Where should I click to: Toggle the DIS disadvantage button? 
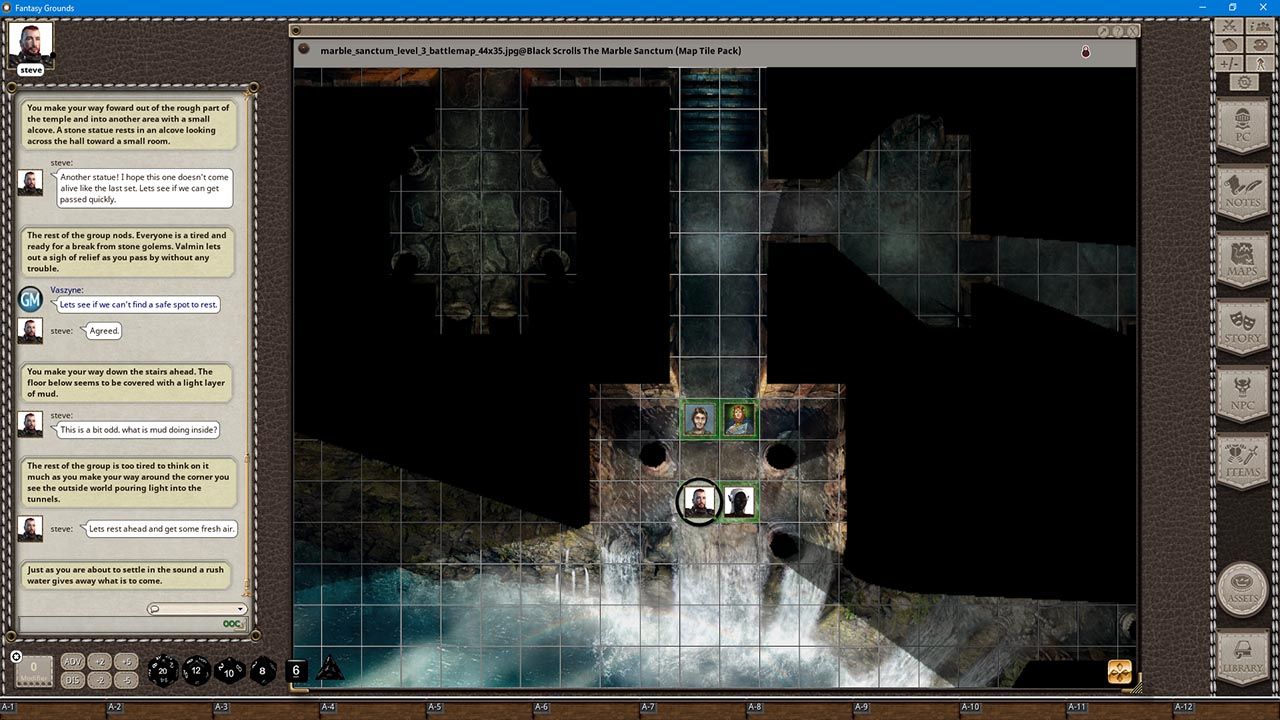73,680
